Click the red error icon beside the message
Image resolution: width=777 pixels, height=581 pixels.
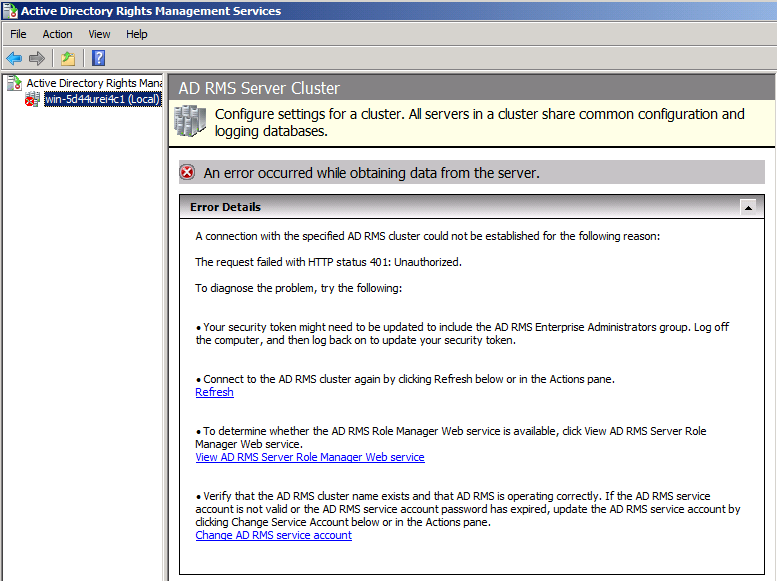[x=187, y=173]
